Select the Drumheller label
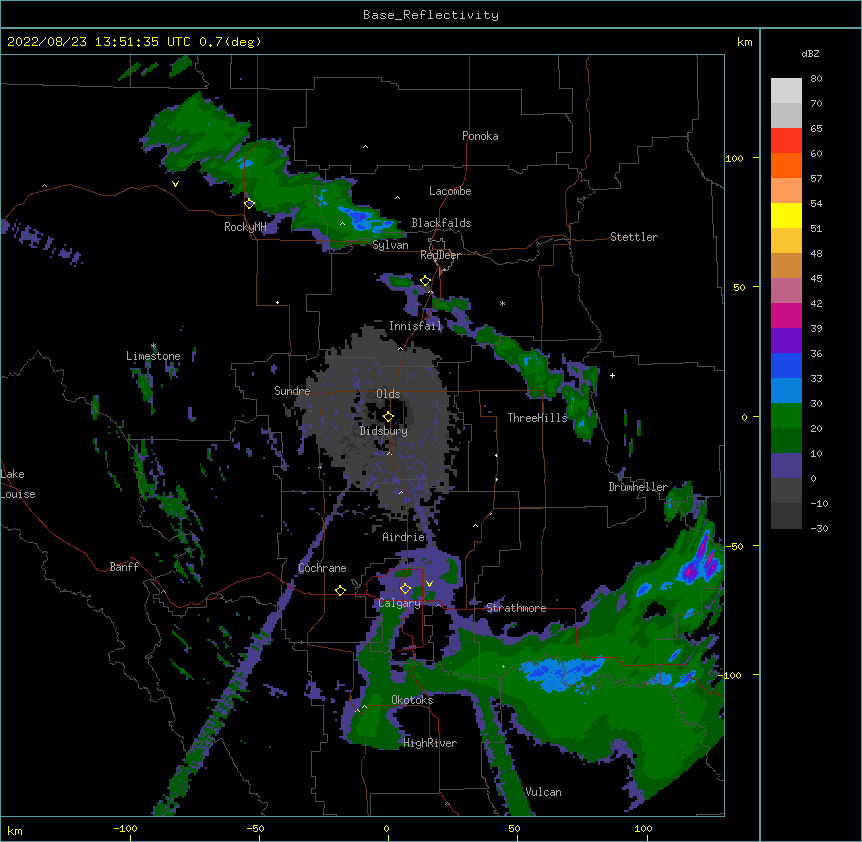862x842 pixels. pos(638,487)
